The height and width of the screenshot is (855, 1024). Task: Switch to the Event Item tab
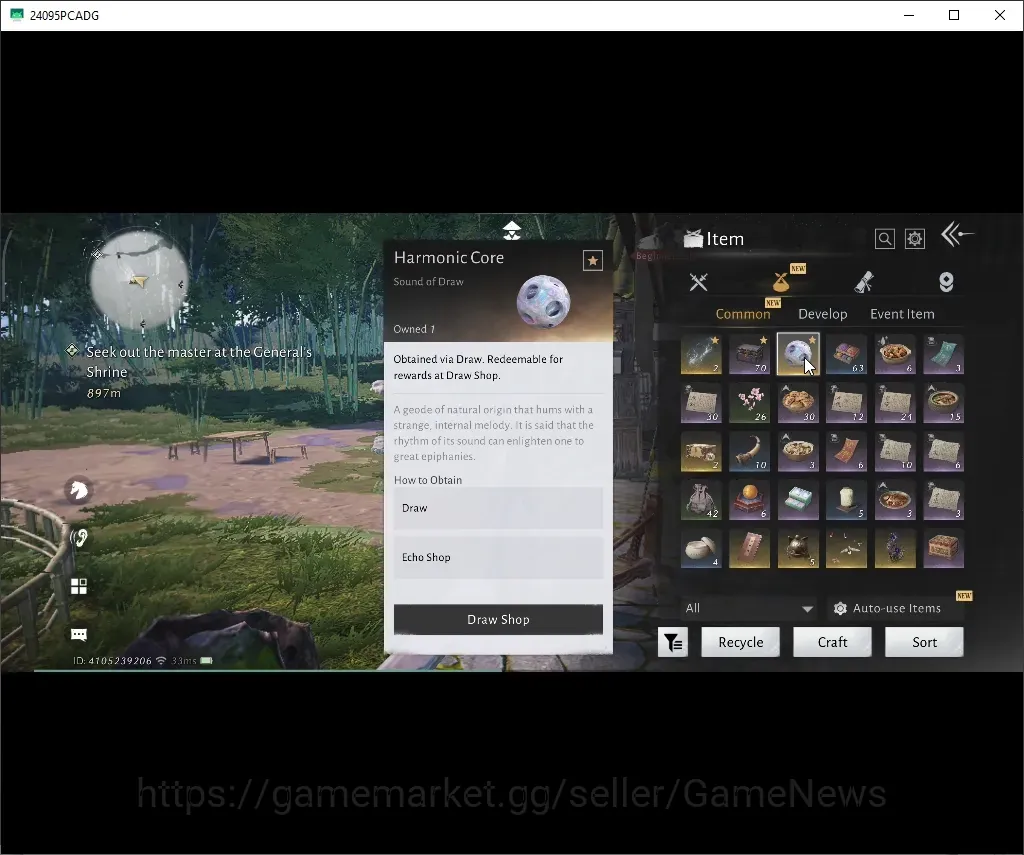coord(902,314)
